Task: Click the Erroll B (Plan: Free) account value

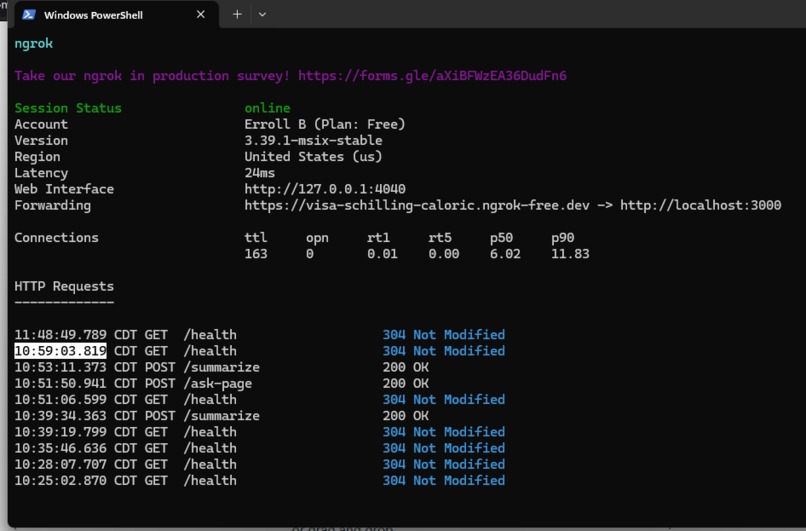Action: click(x=325, y=124)
